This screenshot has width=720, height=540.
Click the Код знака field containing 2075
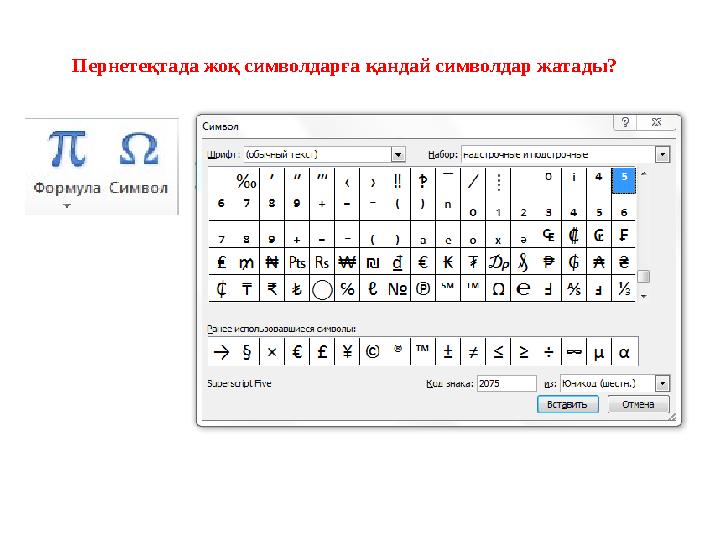click(506, 383)
